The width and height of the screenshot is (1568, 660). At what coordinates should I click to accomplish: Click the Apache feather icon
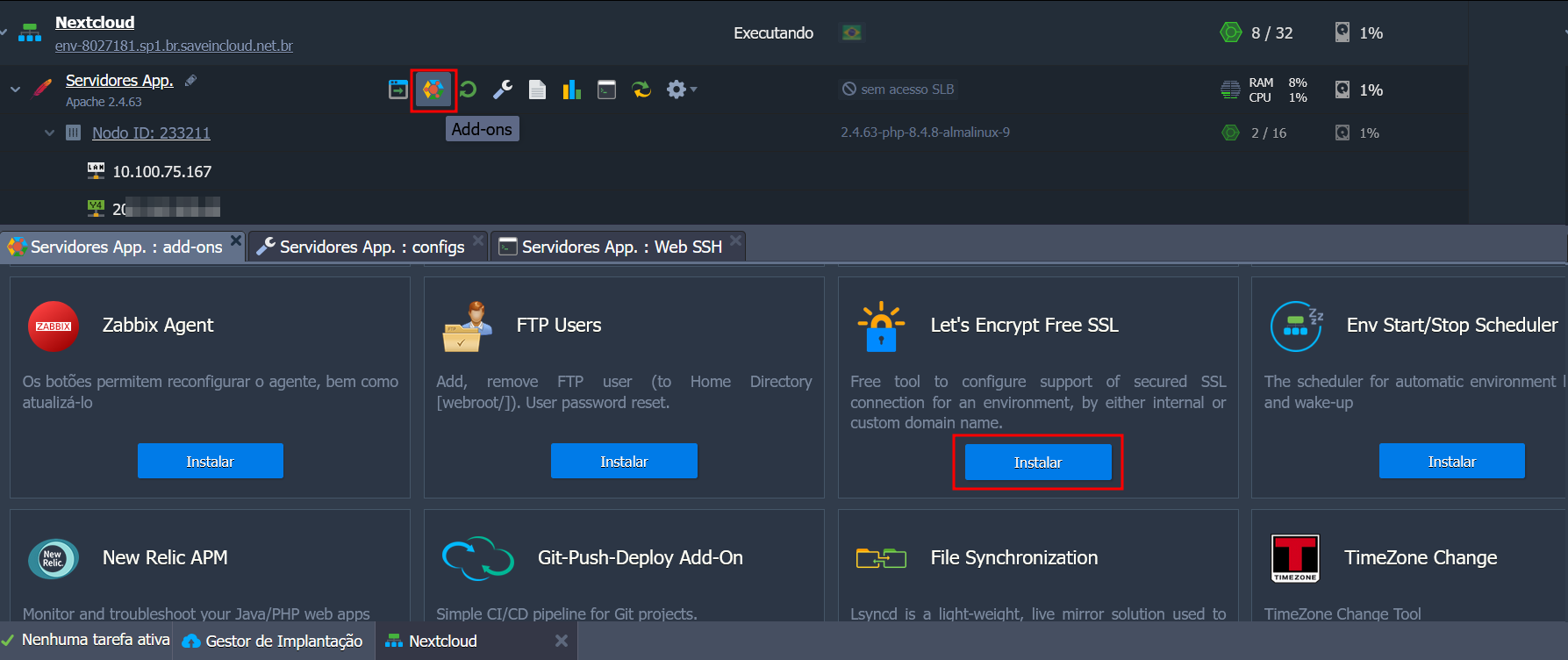[x=42, y=89]
